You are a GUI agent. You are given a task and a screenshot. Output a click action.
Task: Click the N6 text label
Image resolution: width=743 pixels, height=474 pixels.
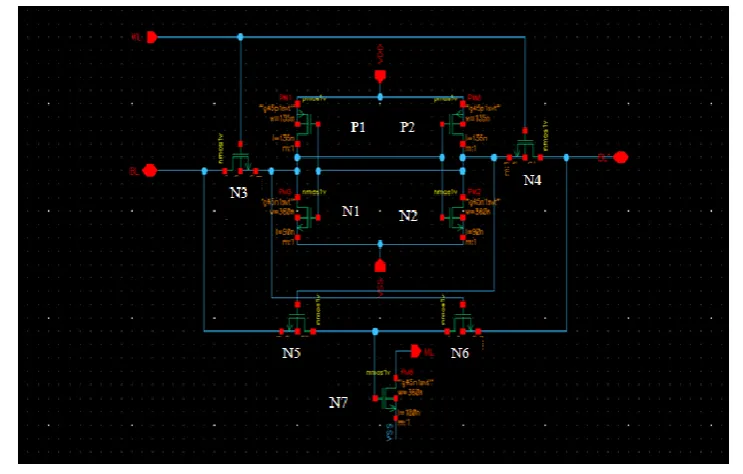pos(460,353)
